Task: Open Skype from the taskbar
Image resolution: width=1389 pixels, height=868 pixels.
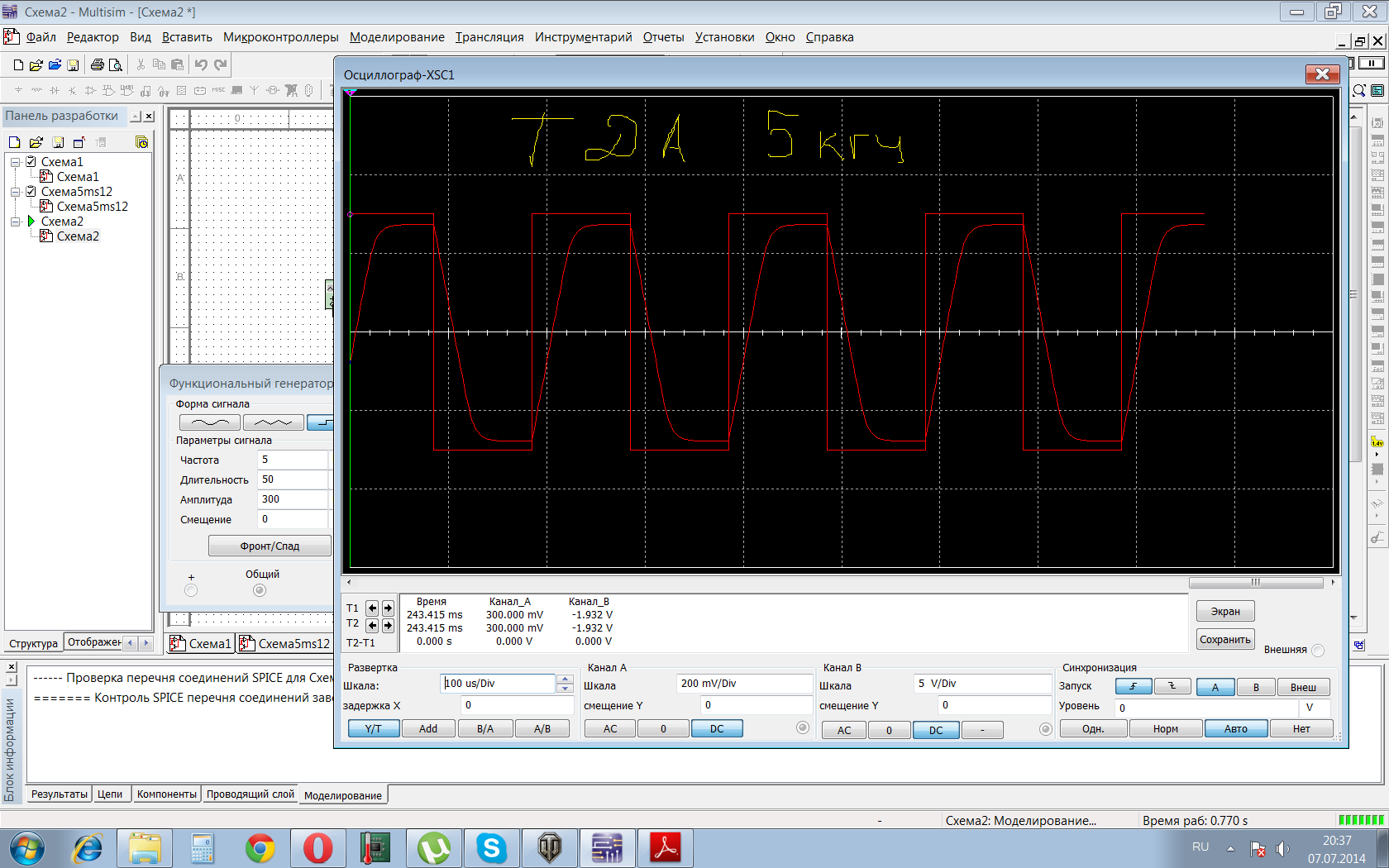Action: coord(492,848)
